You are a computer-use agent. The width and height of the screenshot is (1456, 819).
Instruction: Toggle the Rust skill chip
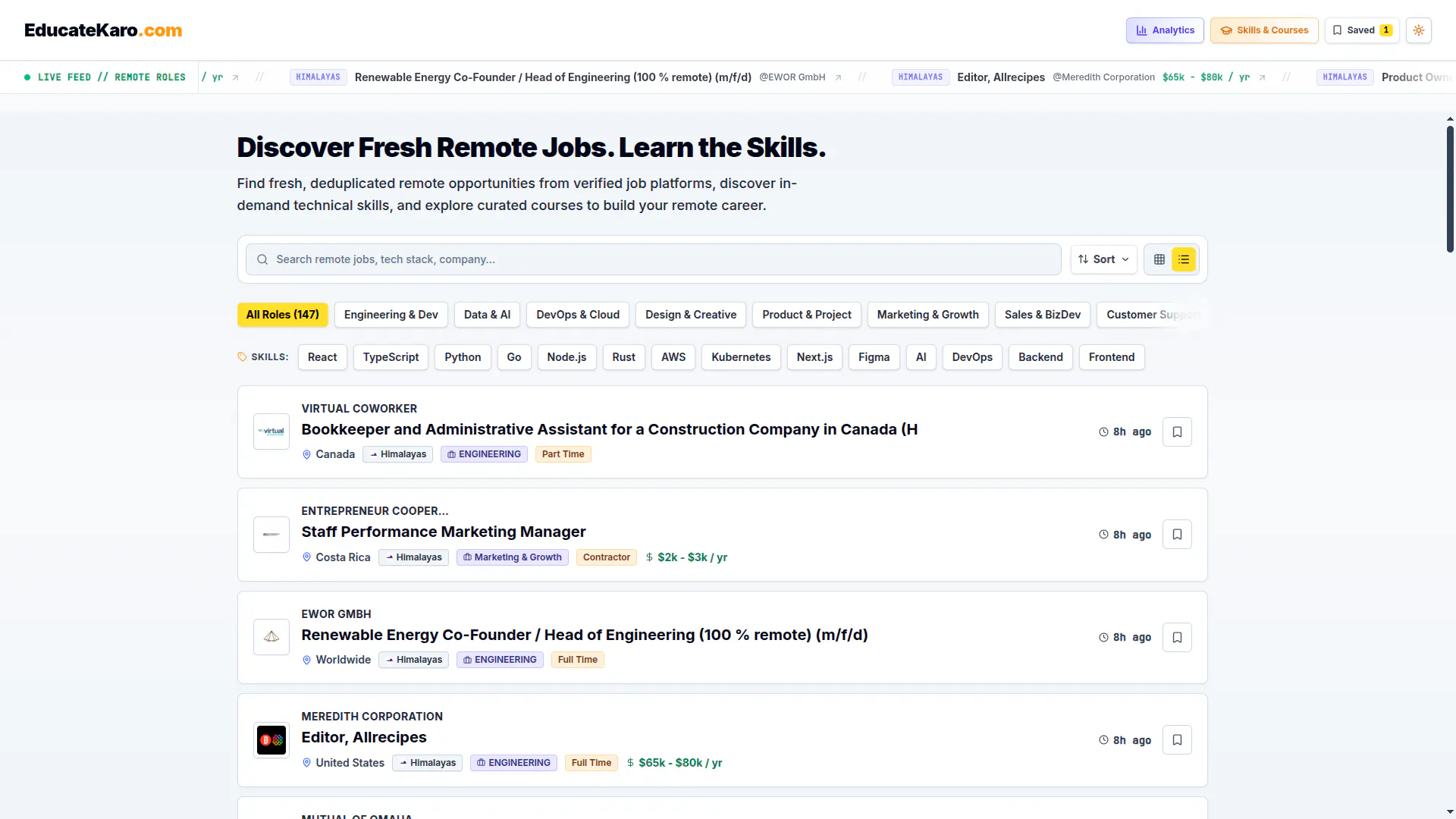(623, 357)
